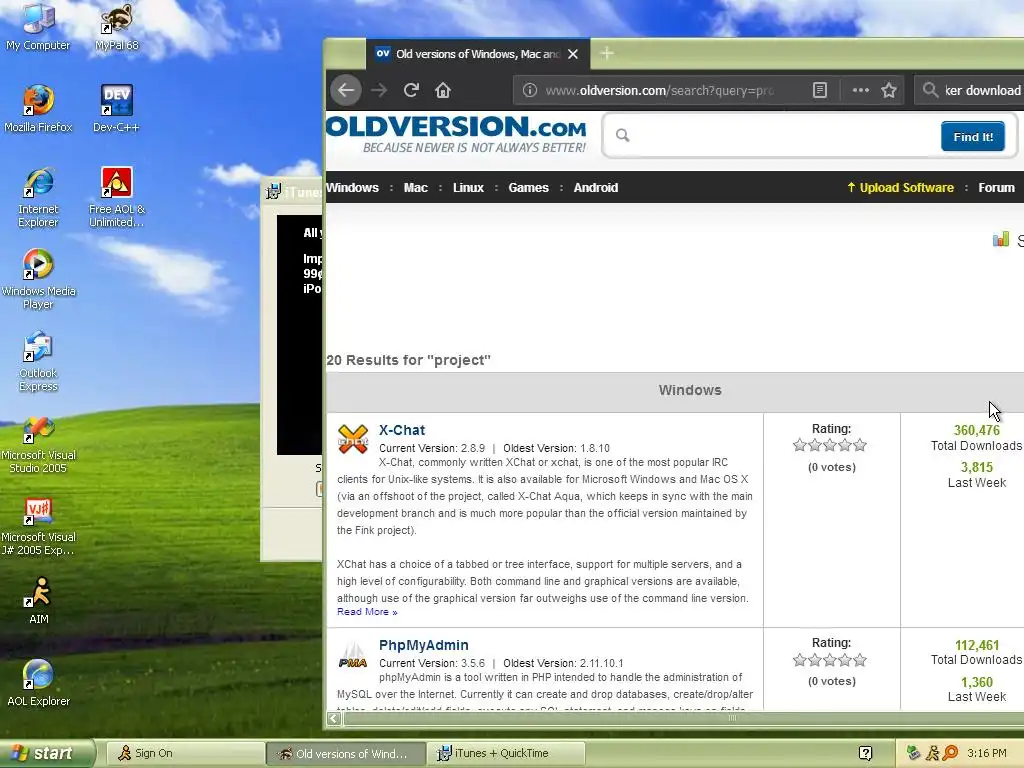Viewport: 1024px width, 768px height.
Task: Click horizontal scrollbar left arrow
Action: coord(333,718)
